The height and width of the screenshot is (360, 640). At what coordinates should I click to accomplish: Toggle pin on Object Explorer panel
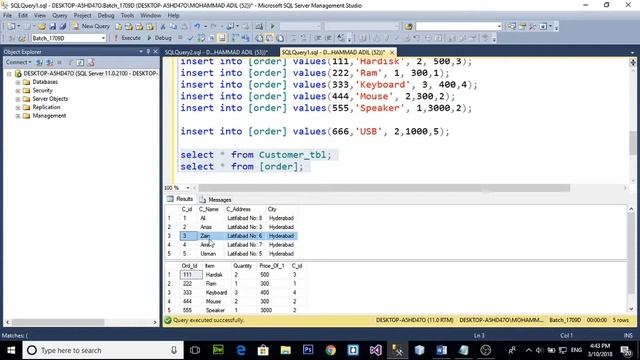148,51
